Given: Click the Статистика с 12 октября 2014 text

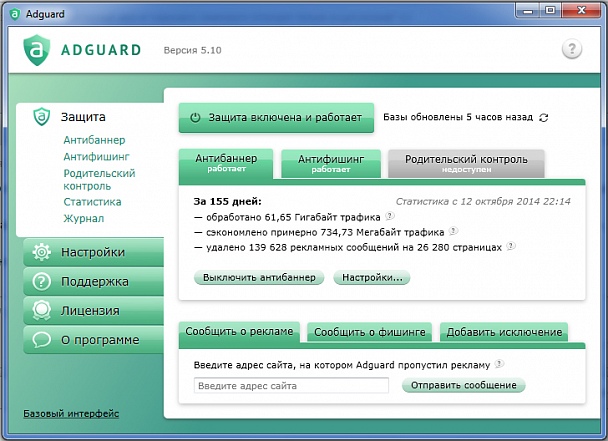Looking at the screenshot, I should (x=483, y=202).
